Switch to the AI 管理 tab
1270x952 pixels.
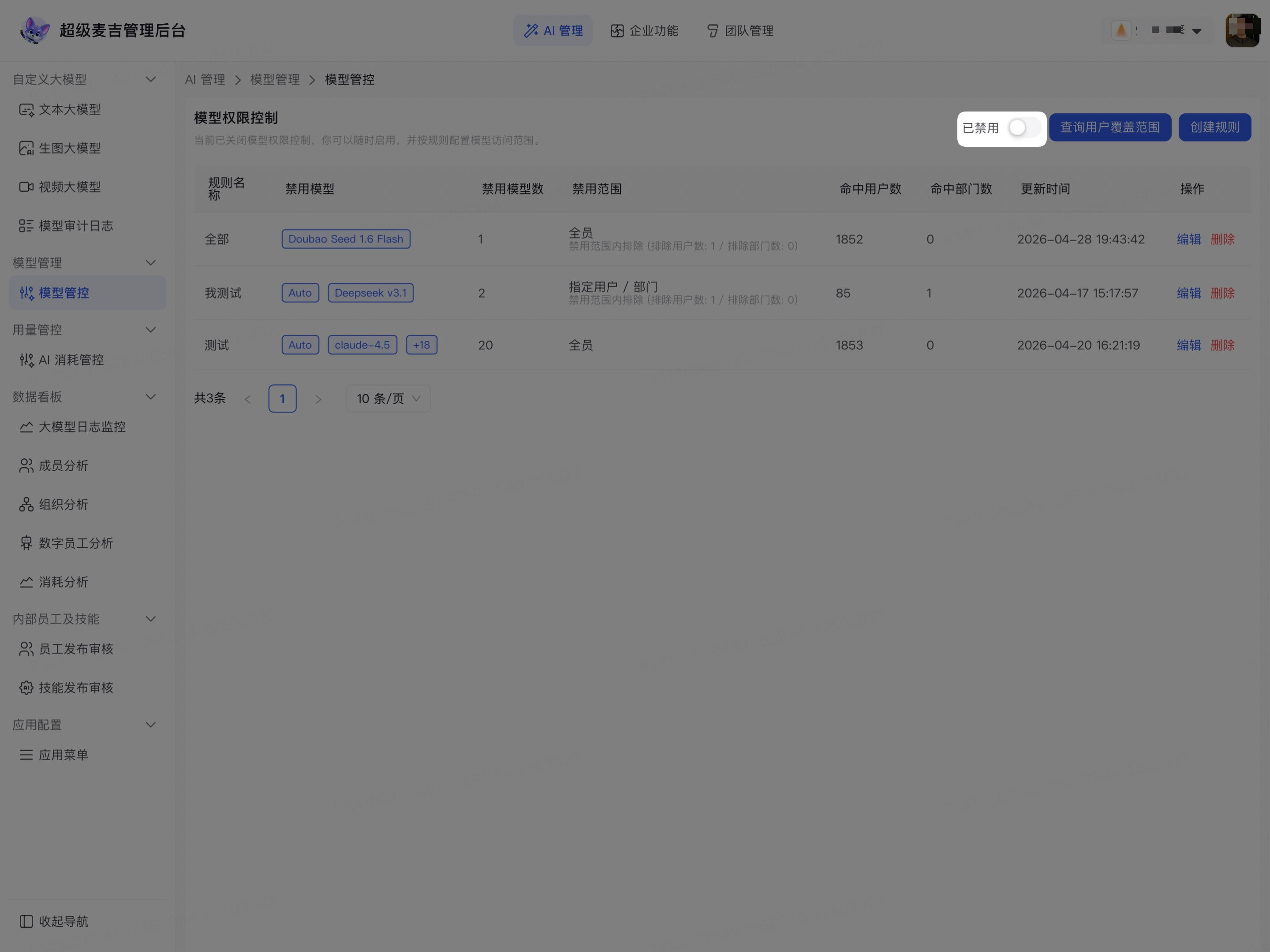click(x=553, y=30)
